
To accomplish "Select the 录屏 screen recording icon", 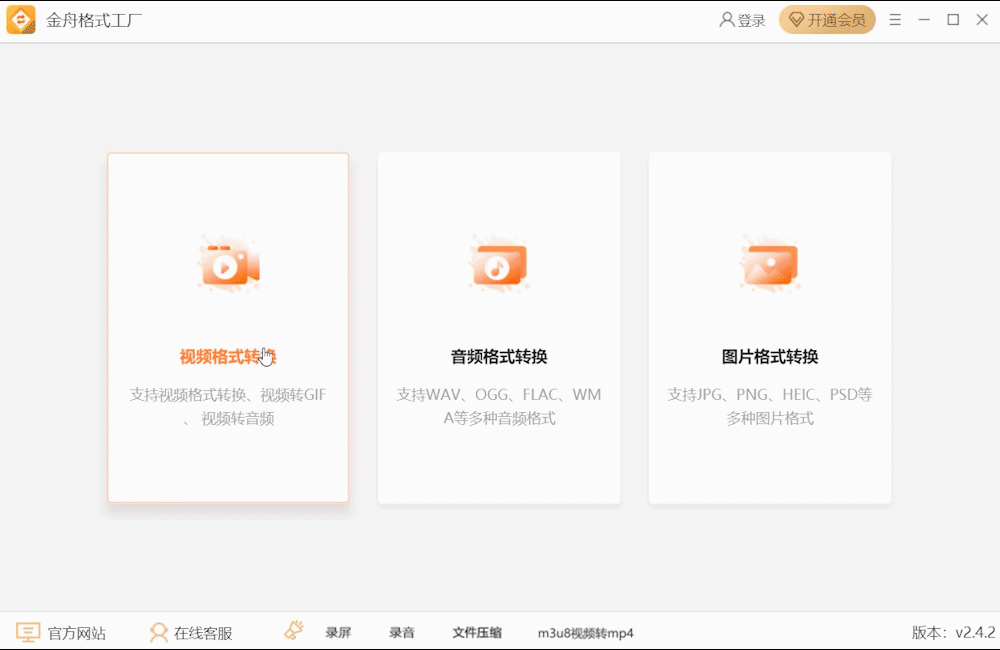I will click(x=293, y=630).
